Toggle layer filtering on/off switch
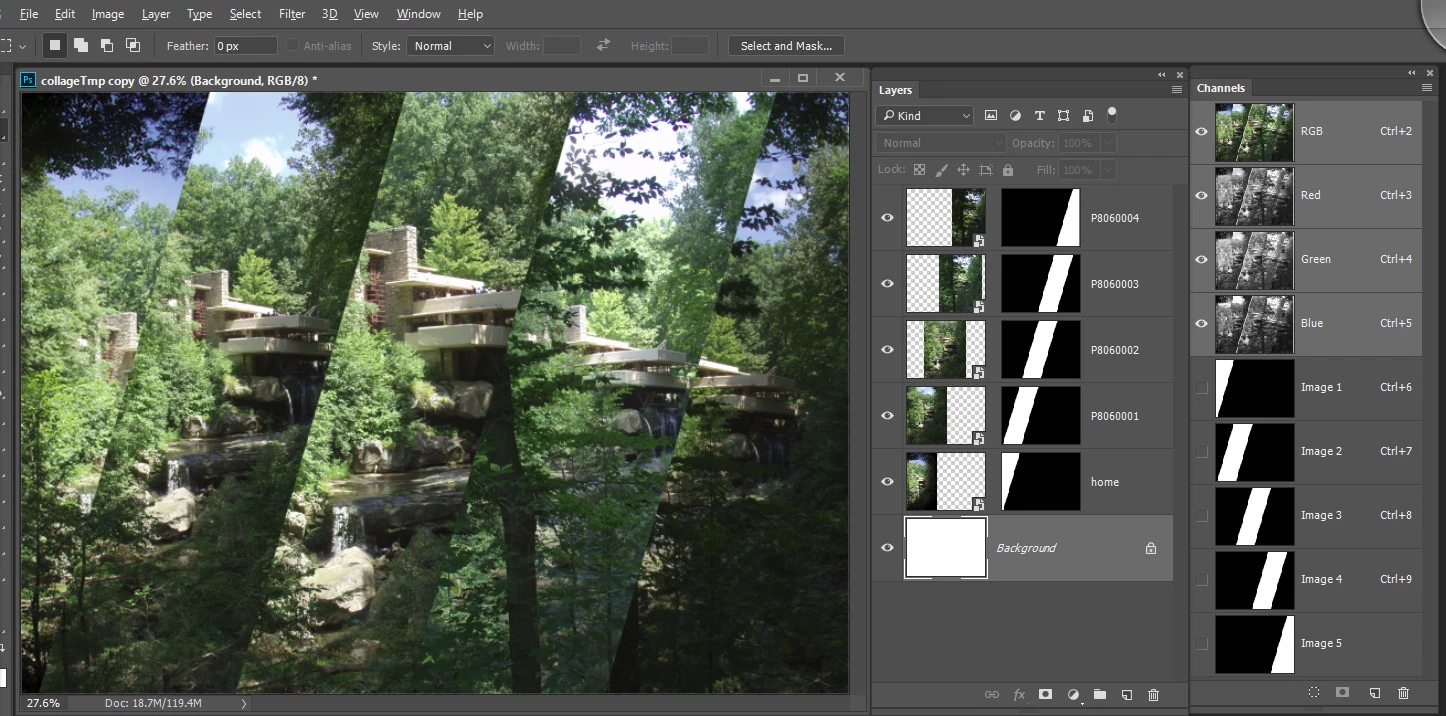The height and width of the screenshot is (716, 1446). point(1111,115)
